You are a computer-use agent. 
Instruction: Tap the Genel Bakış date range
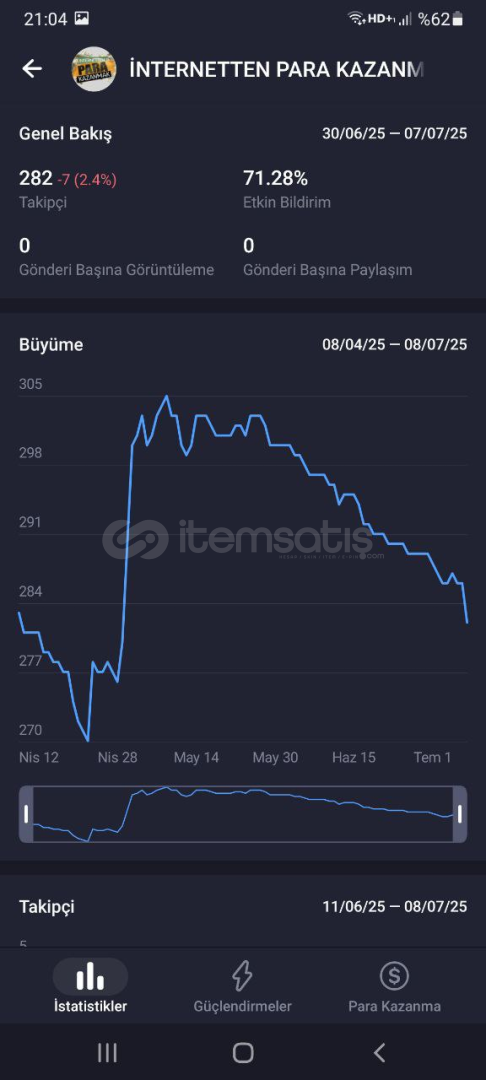[x=394, y=134]
